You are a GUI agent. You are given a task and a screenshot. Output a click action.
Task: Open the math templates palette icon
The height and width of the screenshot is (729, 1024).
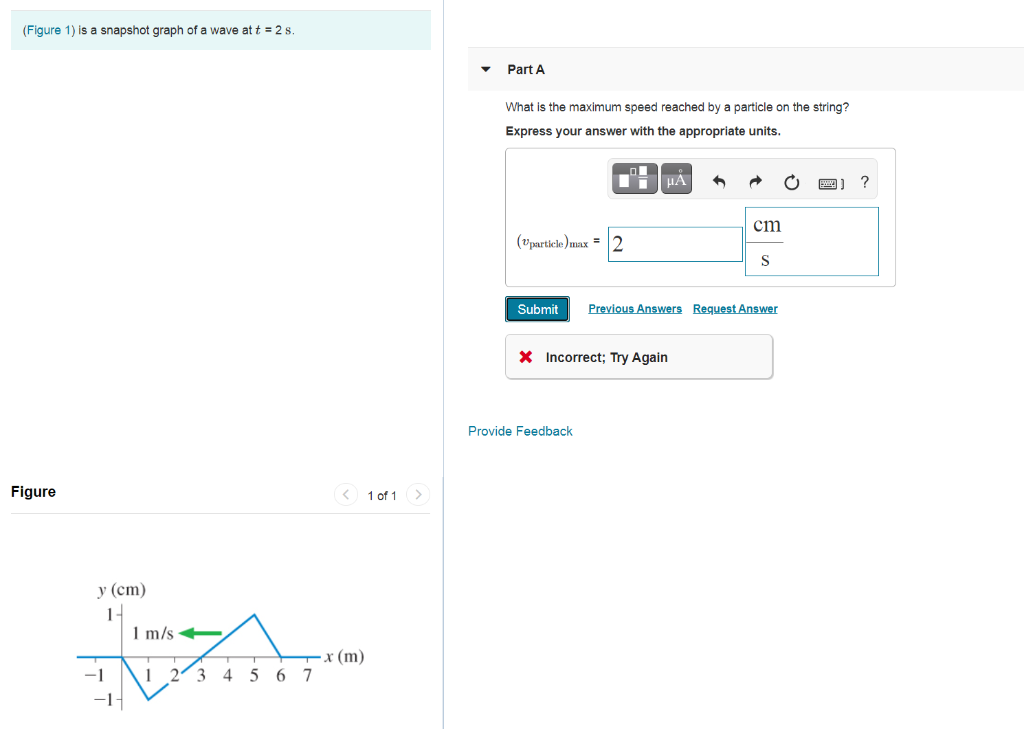pyautogui.click(x=634, y=178)
